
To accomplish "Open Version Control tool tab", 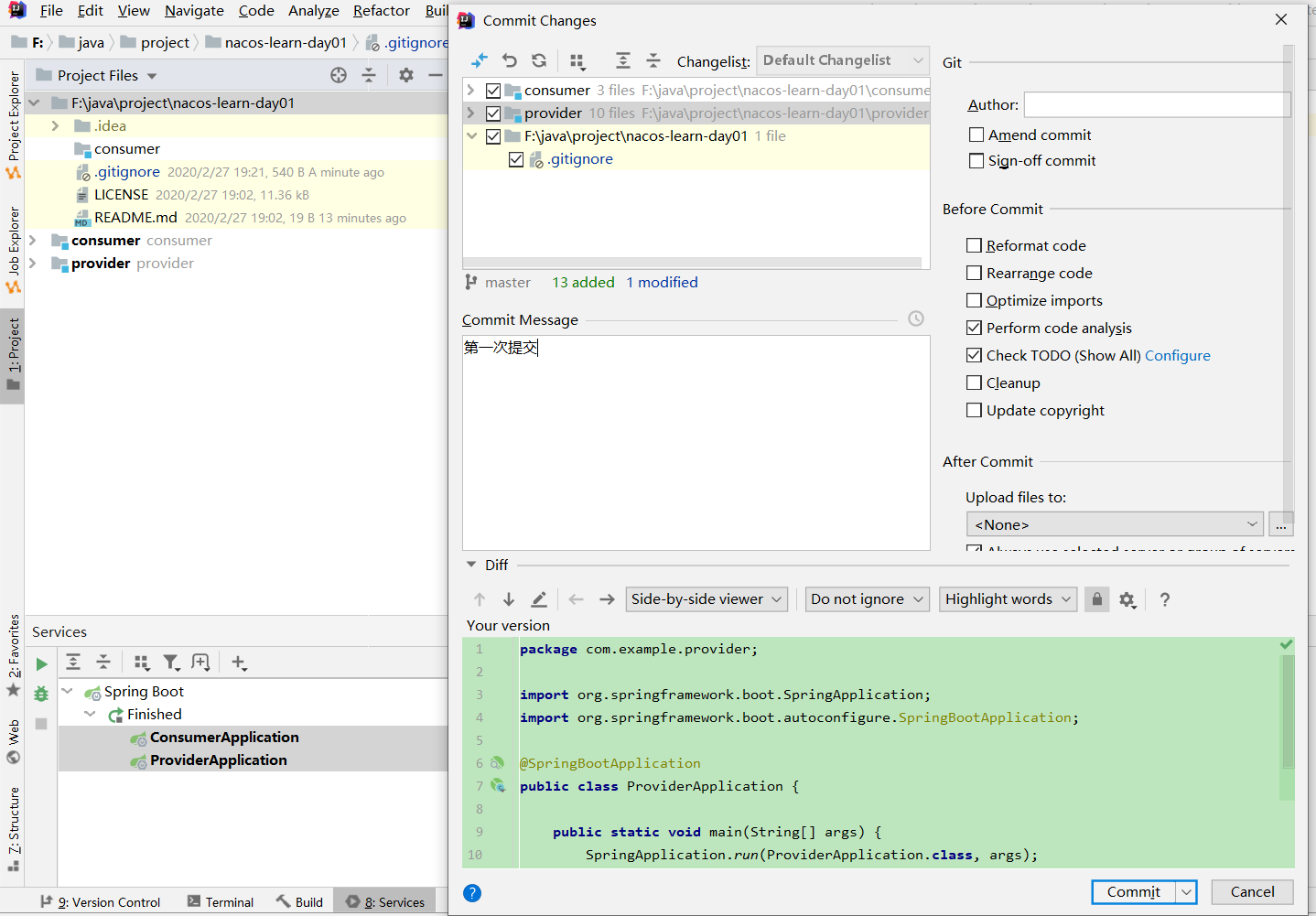I will click(101, 902).
